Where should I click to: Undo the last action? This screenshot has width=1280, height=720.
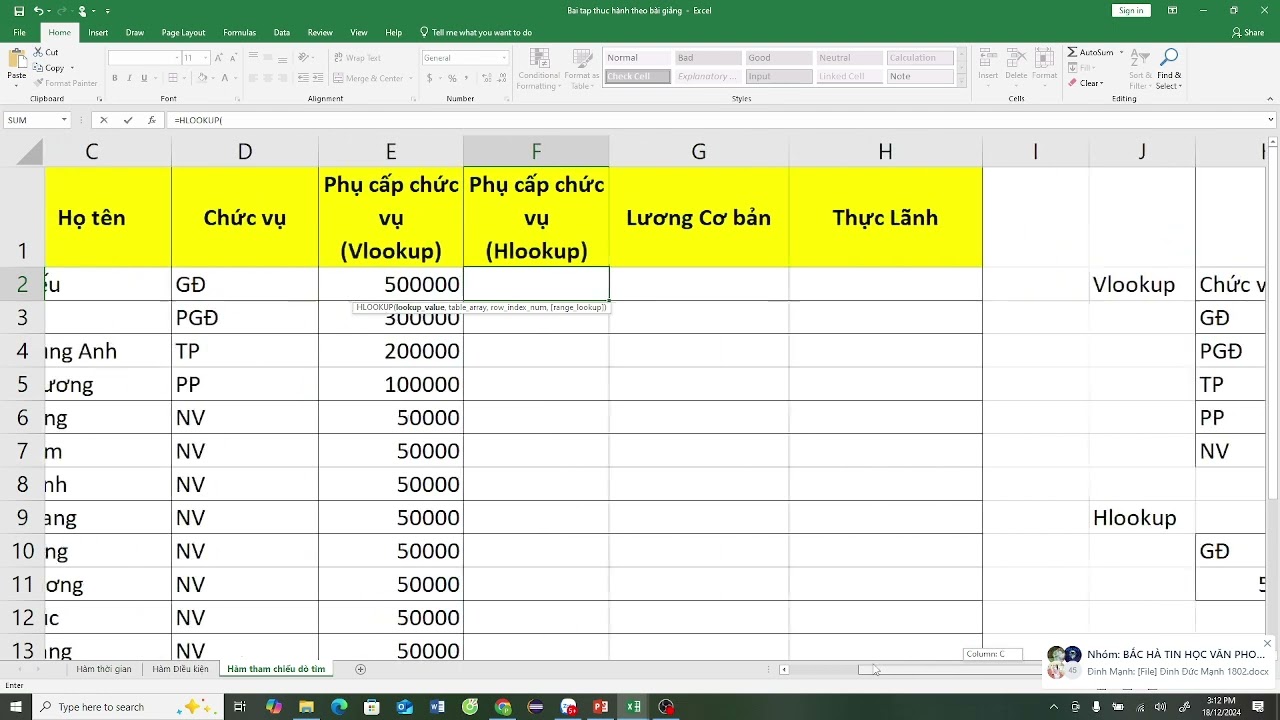pos(38,11)
